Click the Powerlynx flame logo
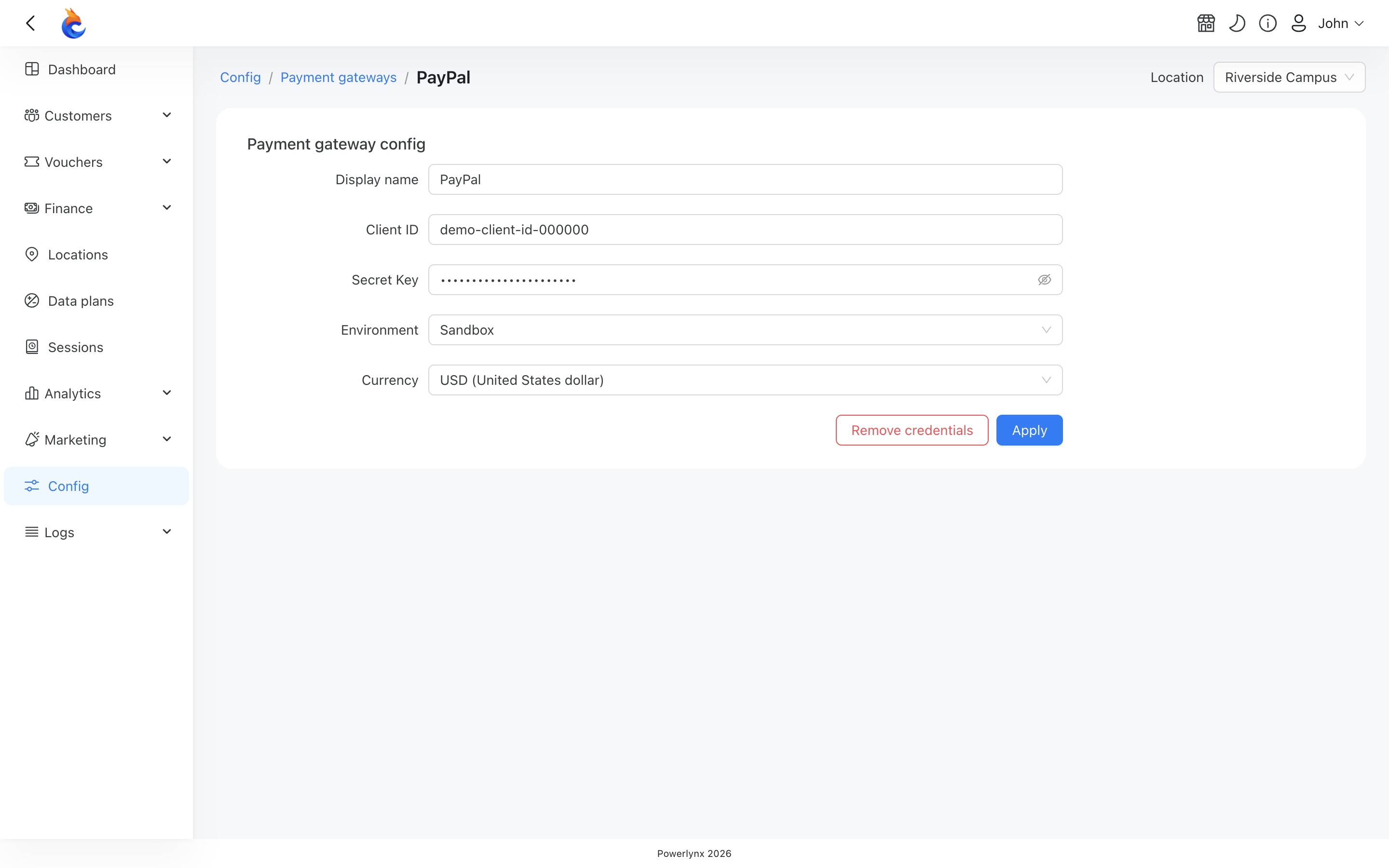Viewport: 1389px width, 868px height. click(73, 23)
